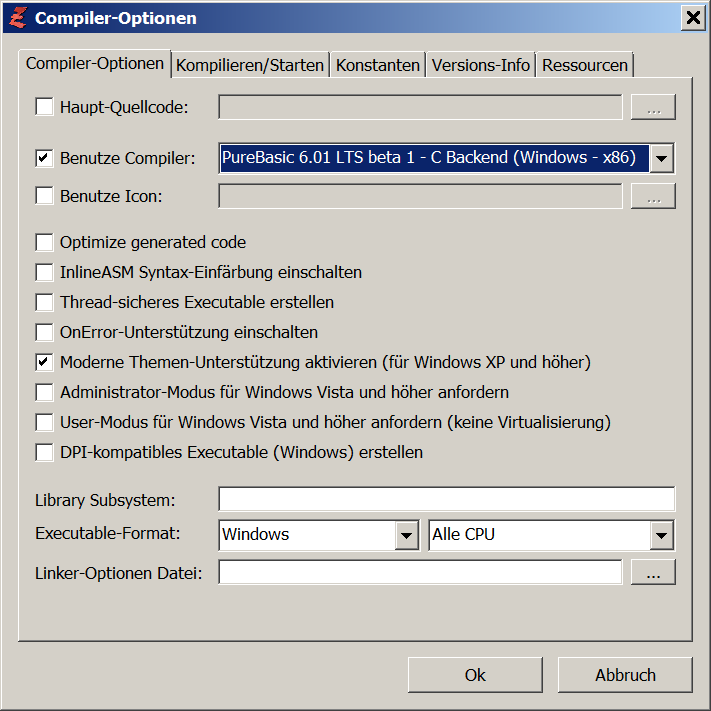Screen dimensions: 711x711
Task: Uncheck the Benutze Compiler checkbox
Action: (x=44, y=158)
